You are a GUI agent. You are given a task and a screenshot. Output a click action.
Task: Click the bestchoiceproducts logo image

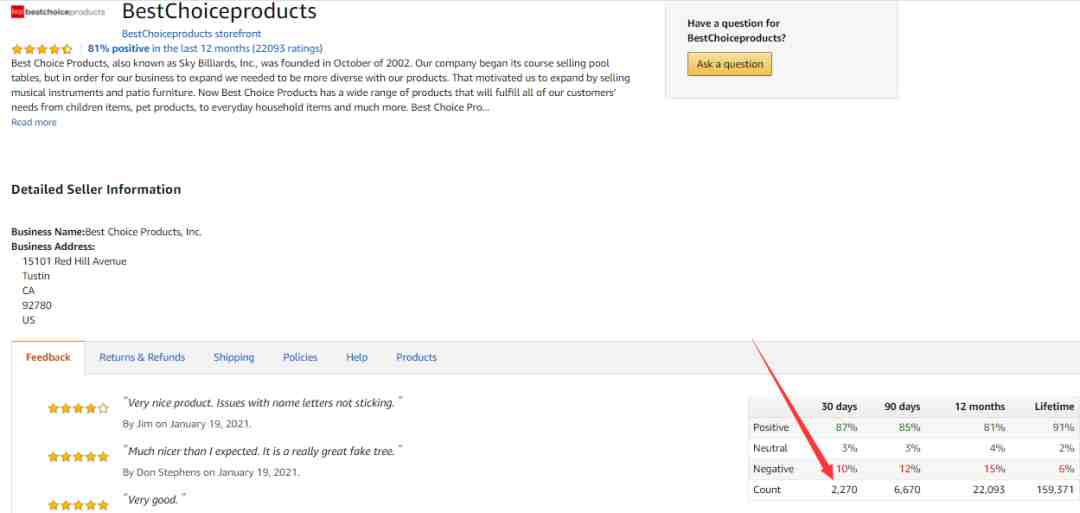coord(59,12)
